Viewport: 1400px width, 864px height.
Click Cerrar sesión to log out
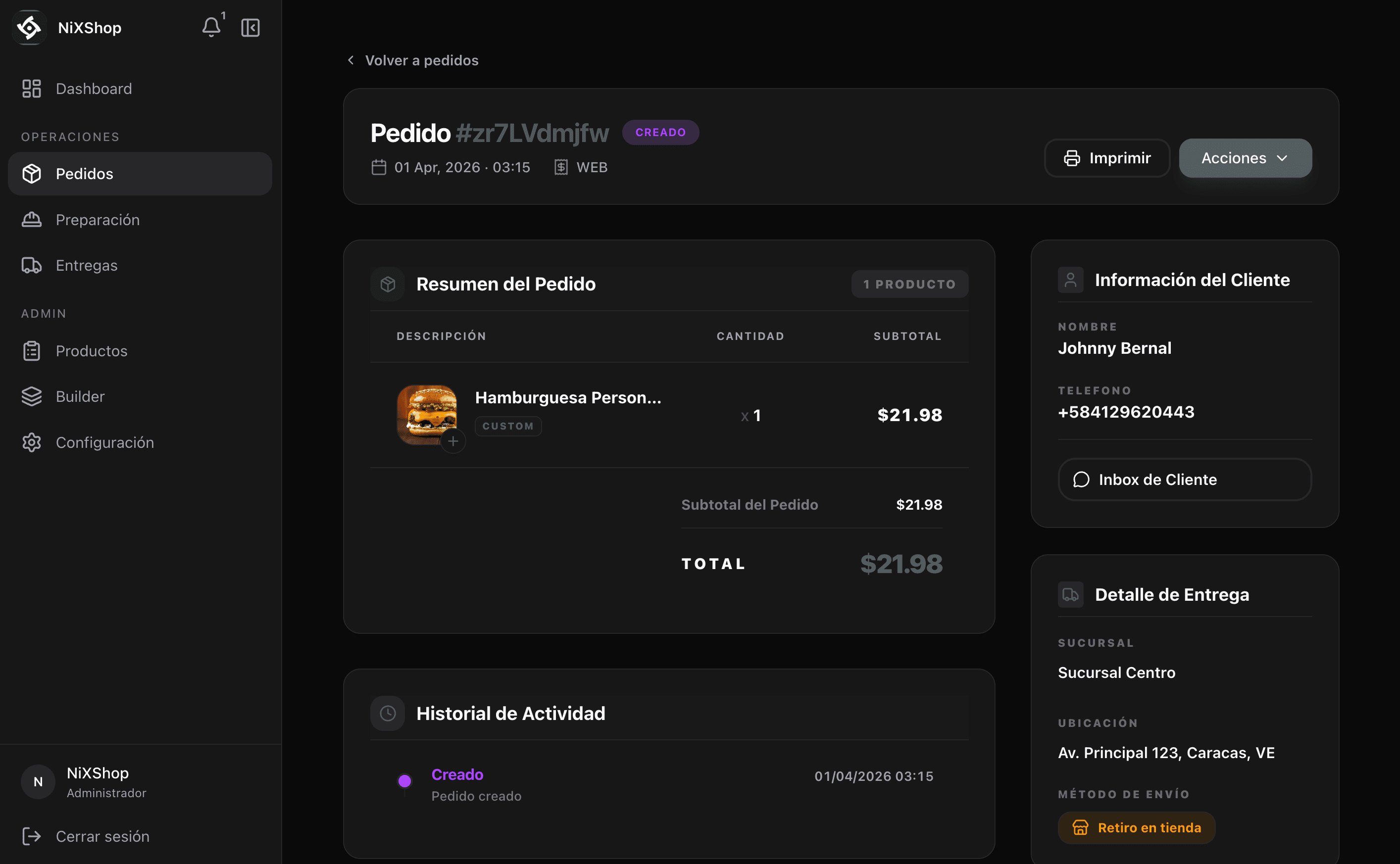(102, 836)
